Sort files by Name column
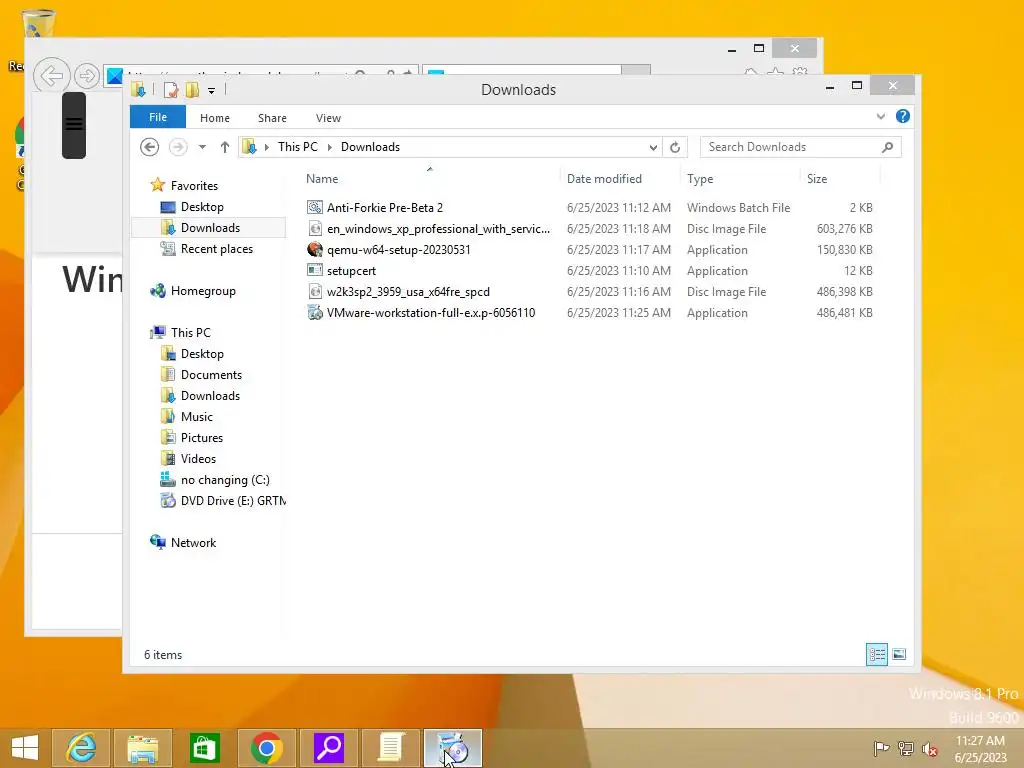This screenshot has height=768, width=1024. click(x=322, y=179)
